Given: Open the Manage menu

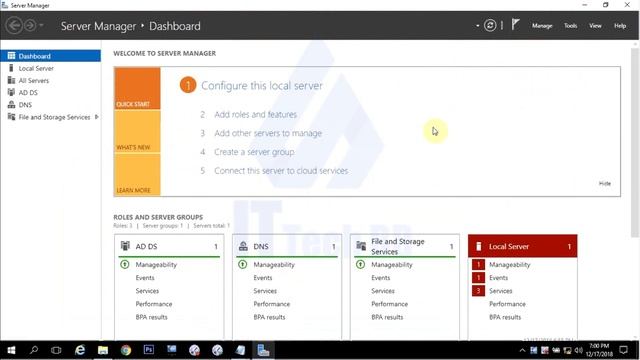Looking at the screenshot, I should [x=542, y=26].
